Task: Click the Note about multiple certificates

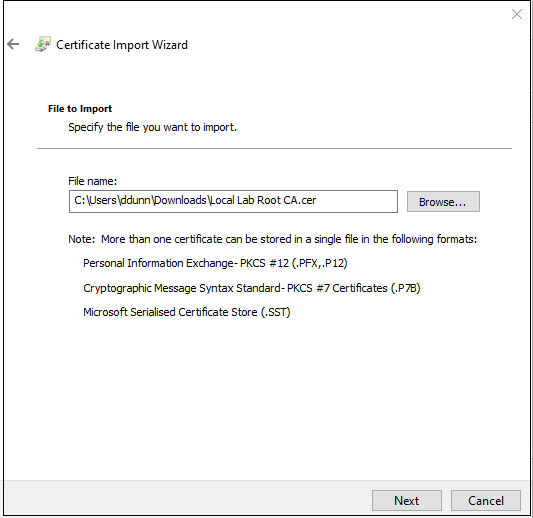Action: tap(273, 239)
